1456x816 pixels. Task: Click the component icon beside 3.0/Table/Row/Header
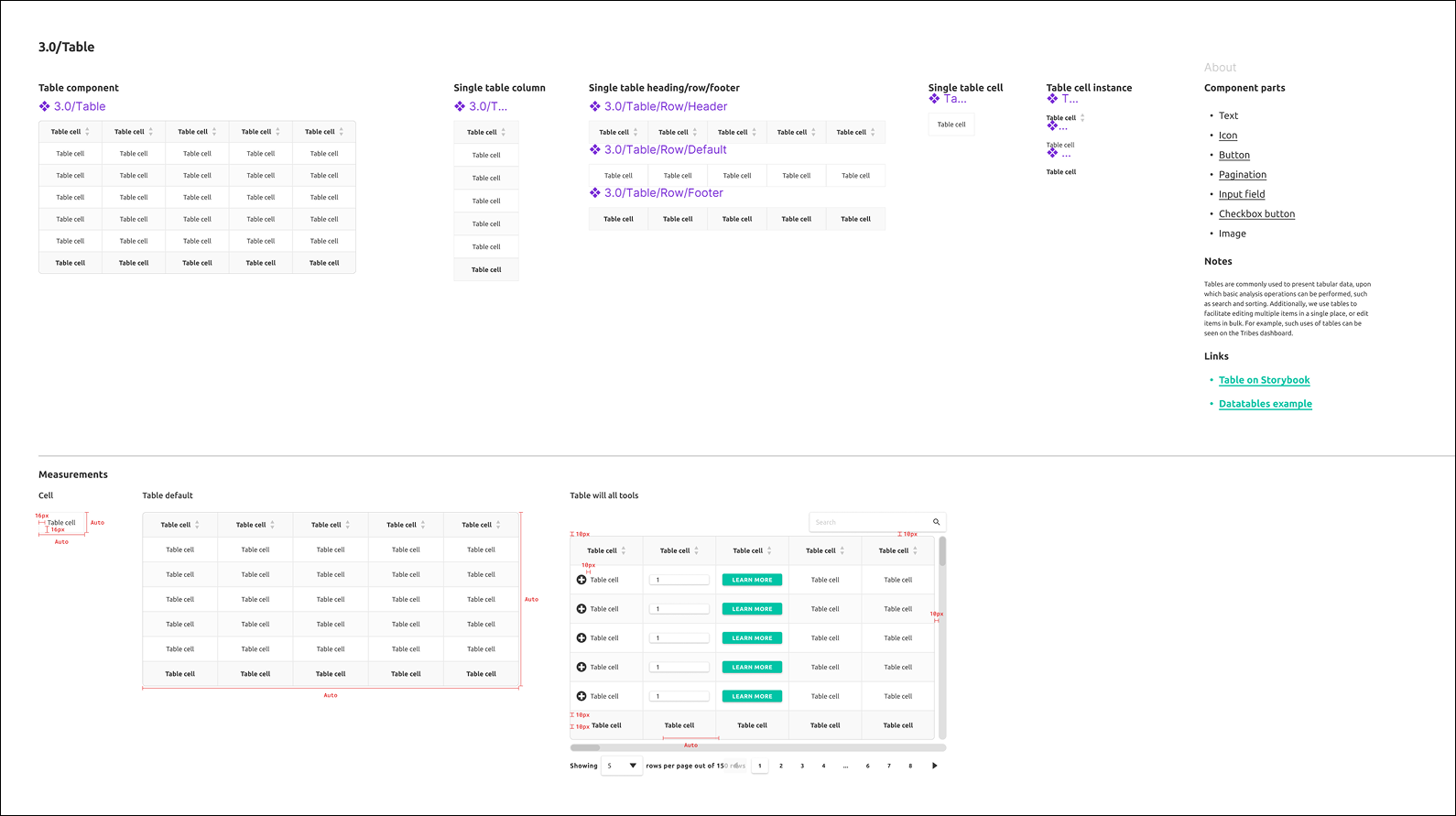click(x=595, y=106)
